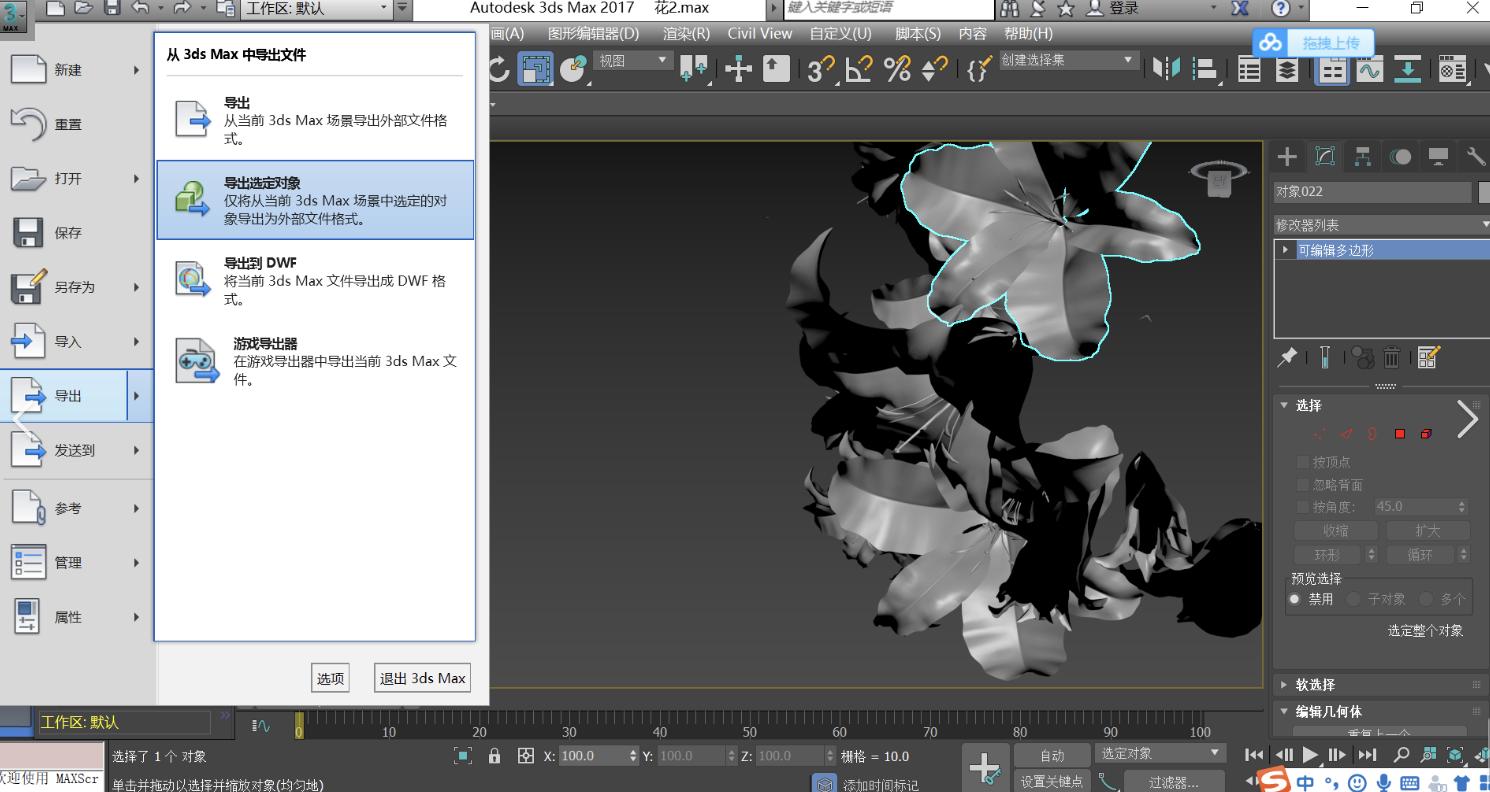Switch to the Display (monitor) command panel tab
The image size is (1490, 792).
(1438, 156)
